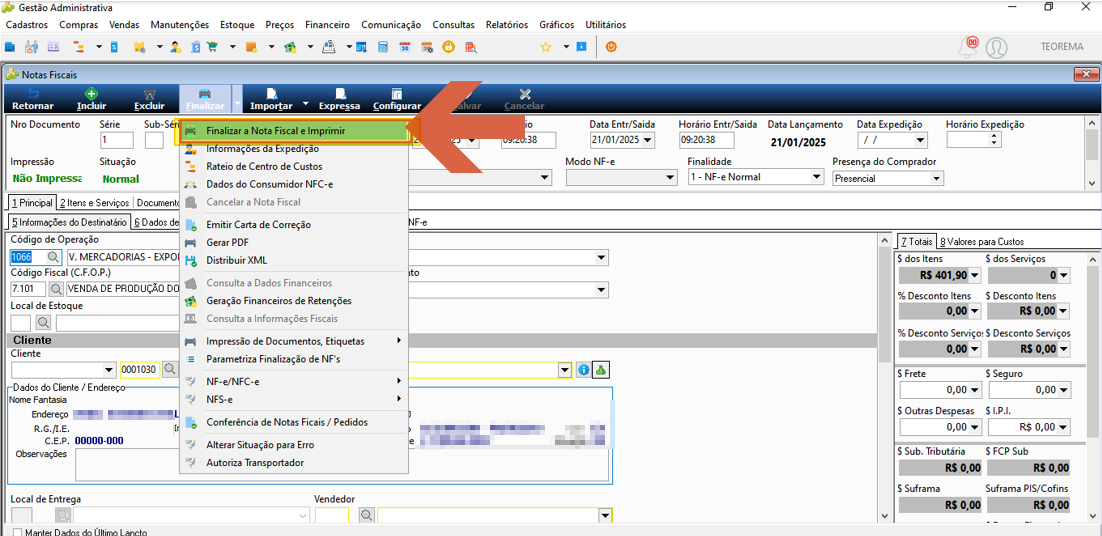Click the Frete value input field
The image size is (1102, 536).
940,390
